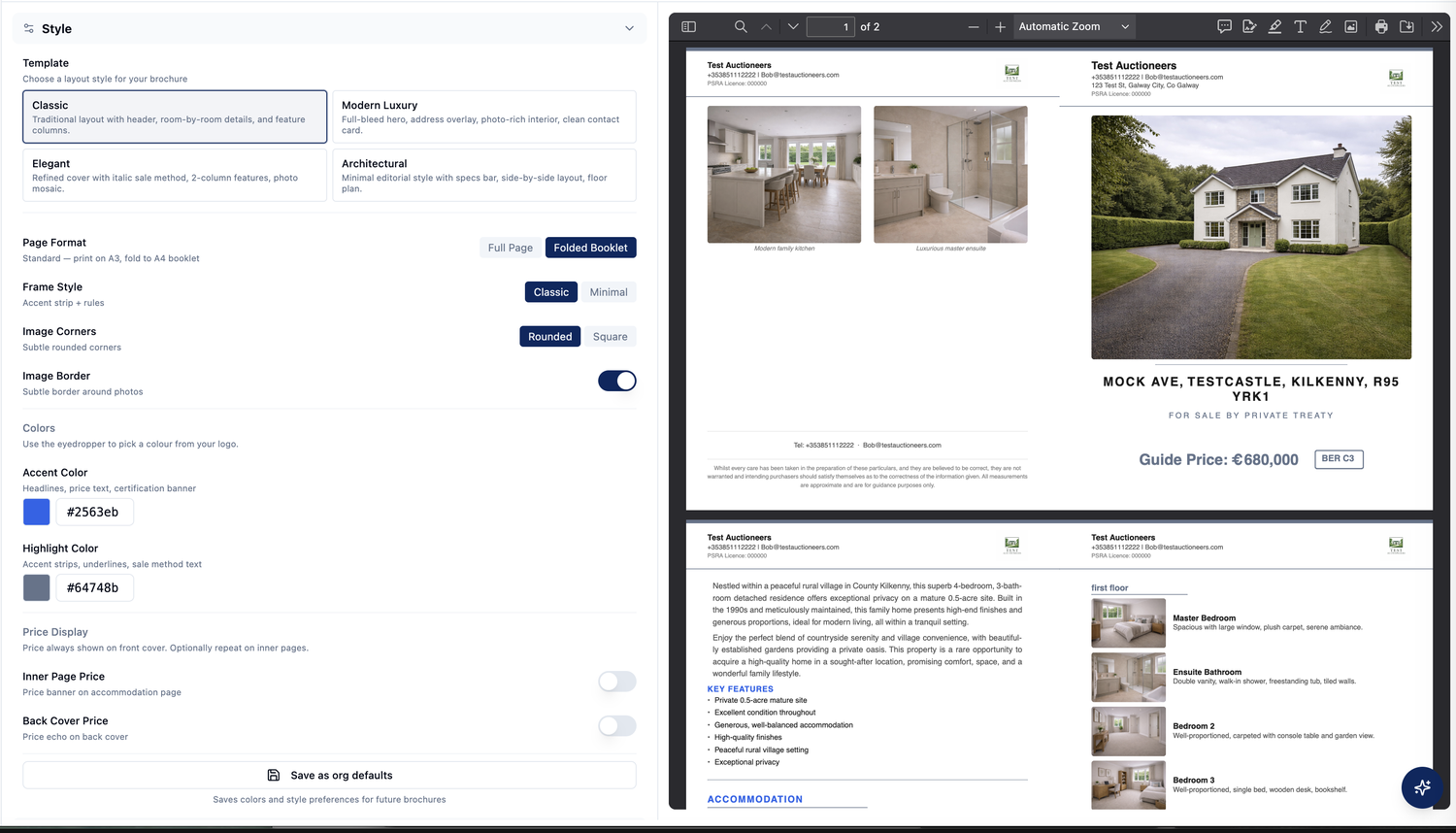Click the Bedroom 3 room thumbnail
The height and width of the screenshot is (833, 1456).
pyautogui.click(x=1128, y=784)
